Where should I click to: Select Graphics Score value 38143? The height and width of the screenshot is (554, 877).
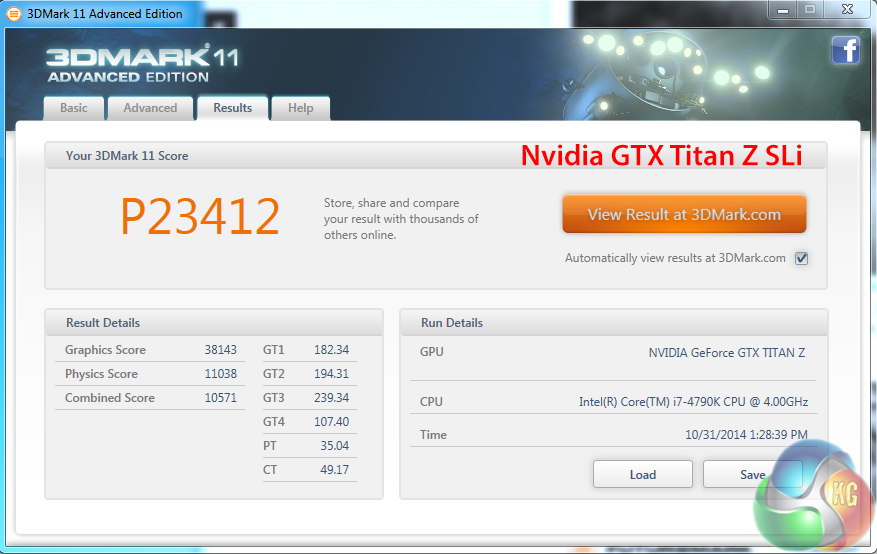coord(220,350)
